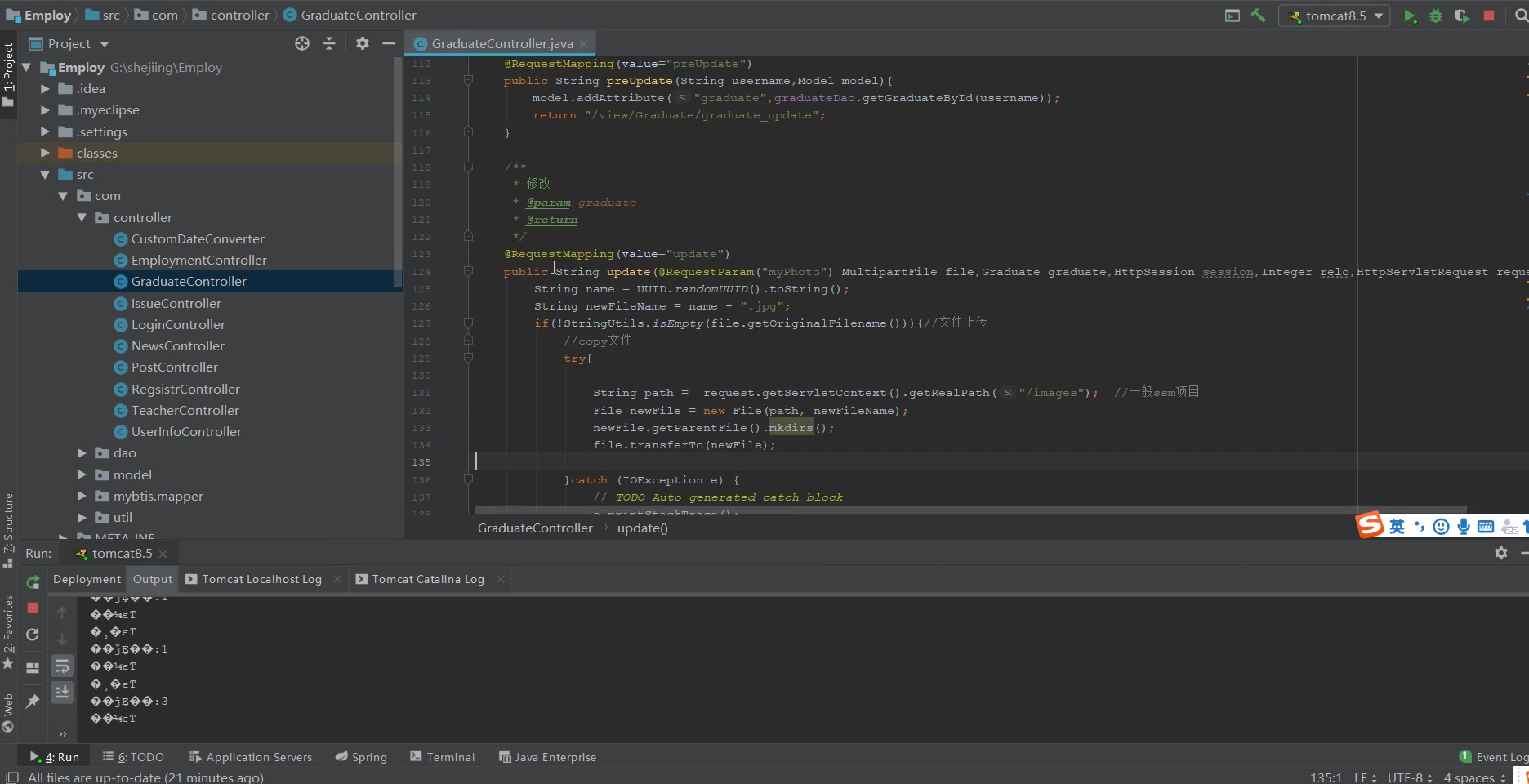Image resolution: width=1529 pixels, height=784 pixels.
Task: Click the Build project hammer icon
Action: coord(1259,16)
